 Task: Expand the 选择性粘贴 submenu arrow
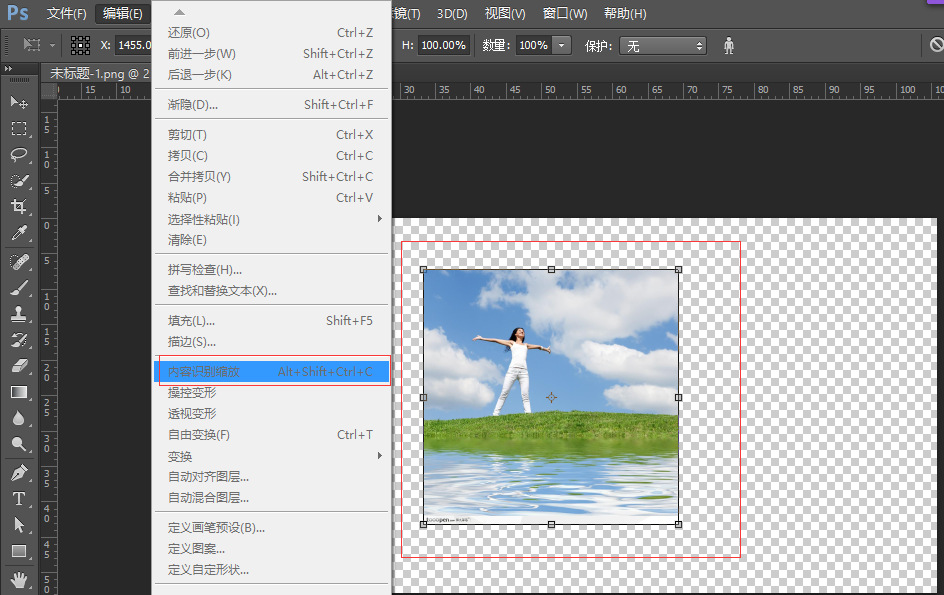point(379,219)
